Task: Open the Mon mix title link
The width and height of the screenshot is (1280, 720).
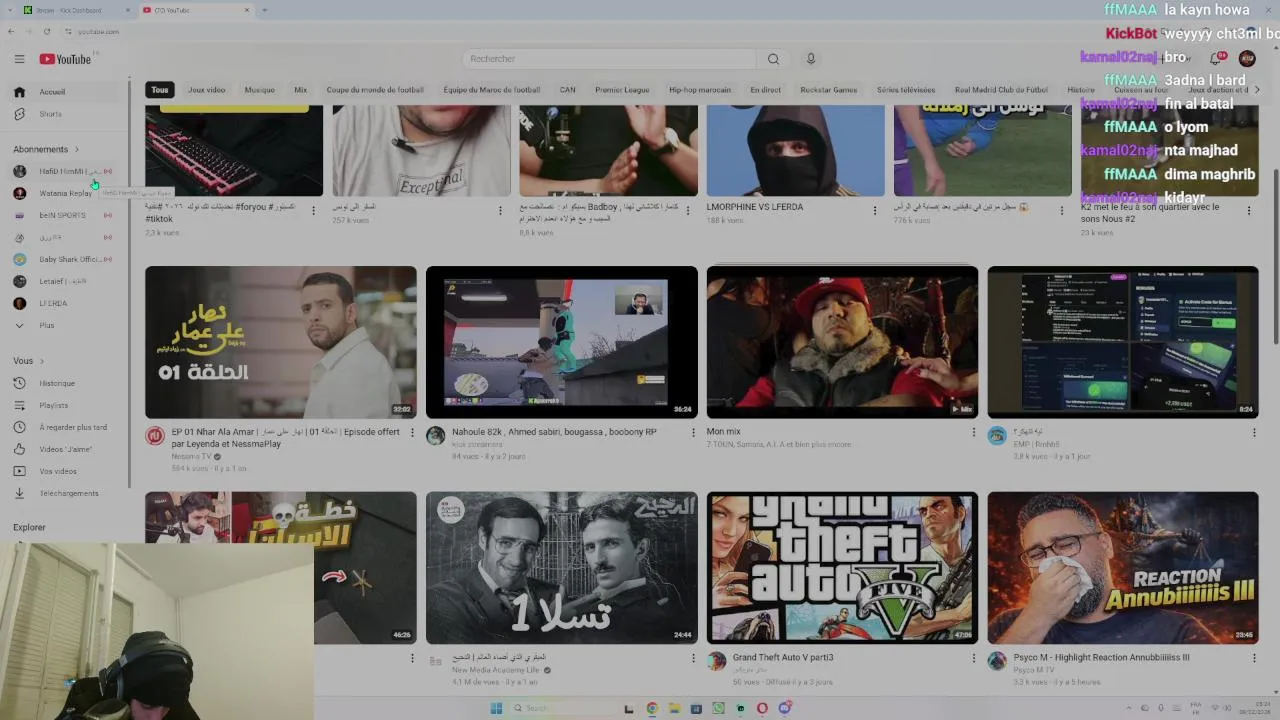Action: pos(723,432)
